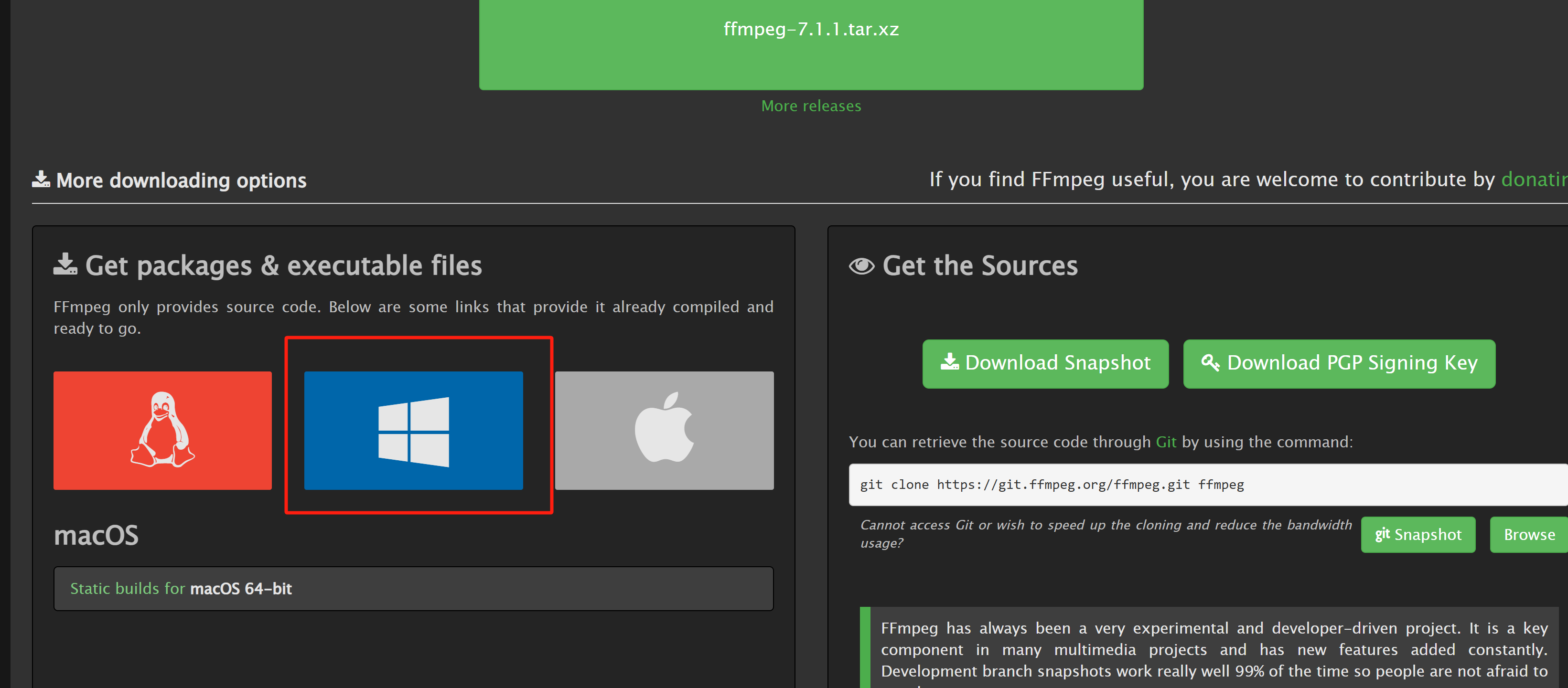The width and height of the screenshot is (1568, 688).
Task: Click download icon beside More downloading options
Action: (41, 180)
